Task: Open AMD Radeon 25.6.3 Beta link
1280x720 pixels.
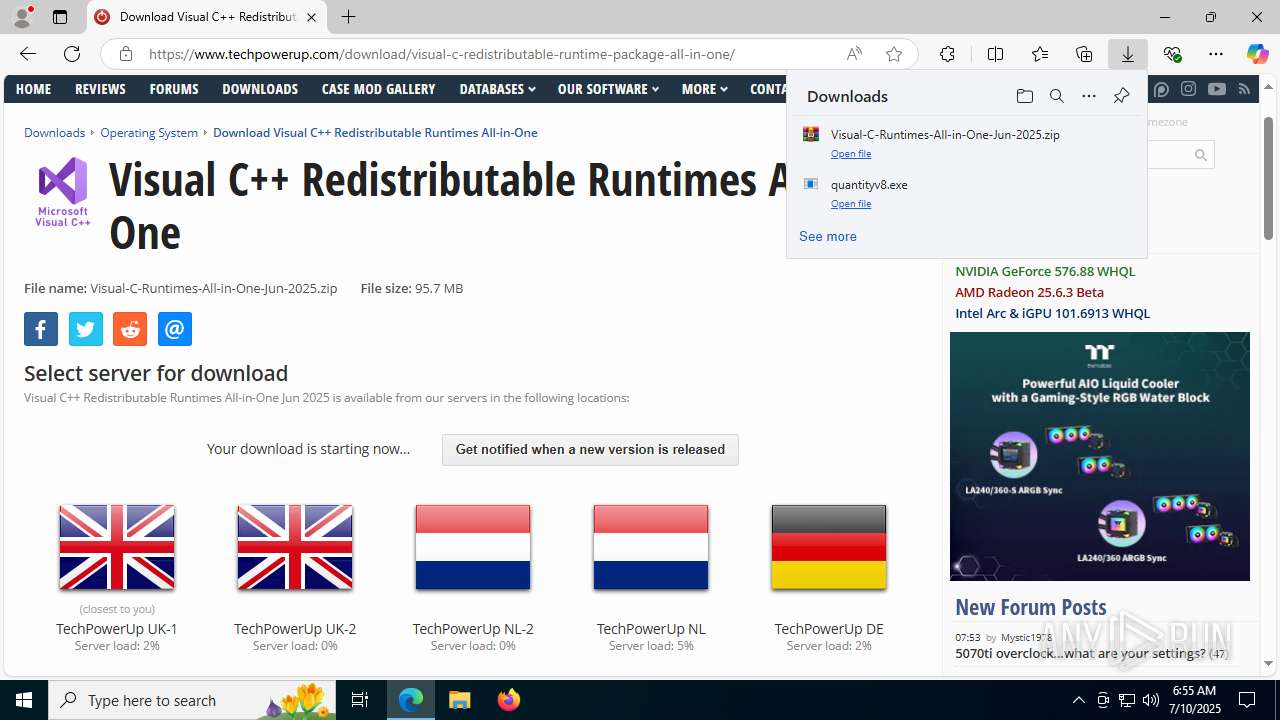Action: pos(1029,292)
